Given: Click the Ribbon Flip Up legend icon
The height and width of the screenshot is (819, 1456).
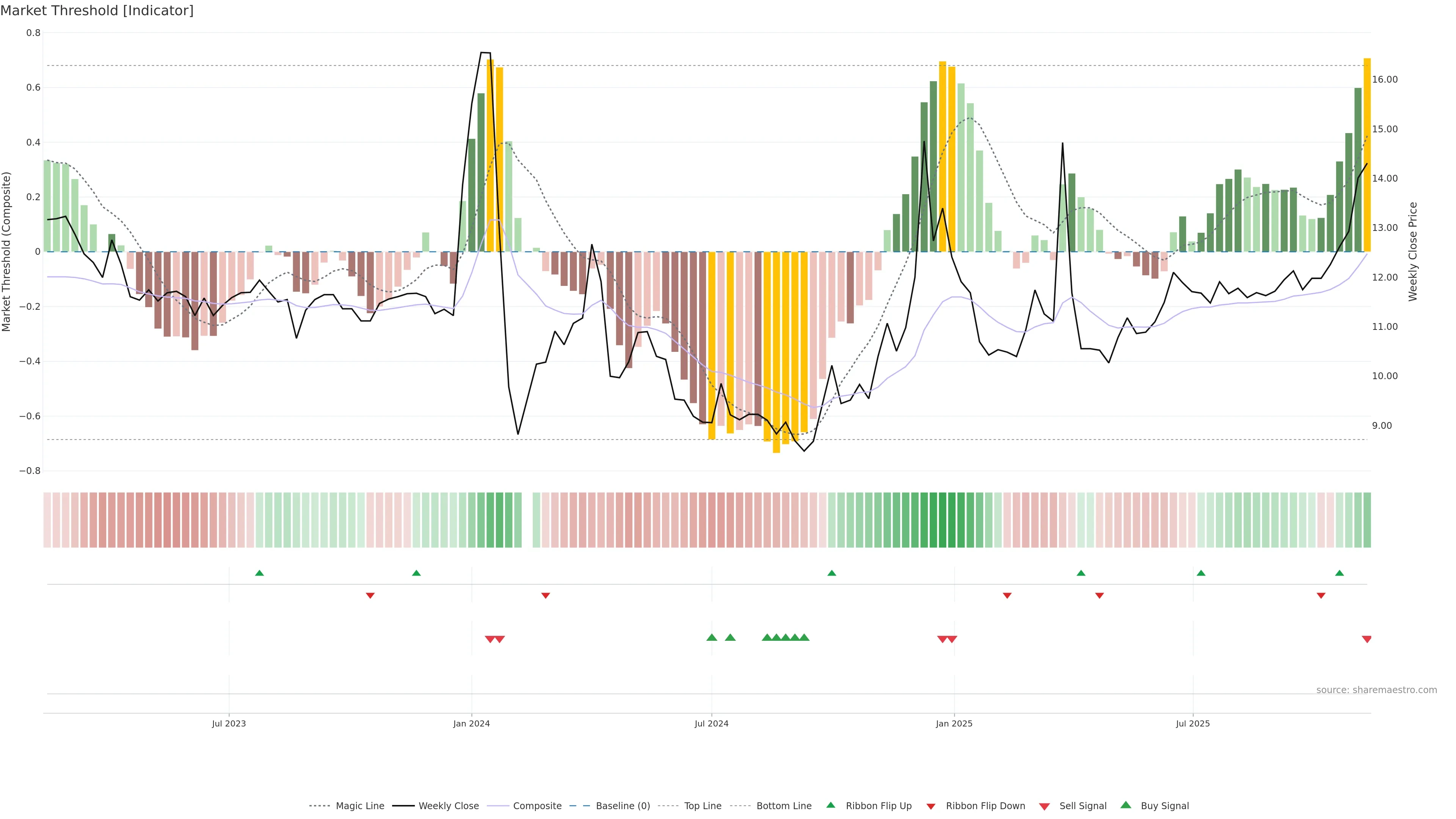Looking at the screenshot, I should pos(831,805).
